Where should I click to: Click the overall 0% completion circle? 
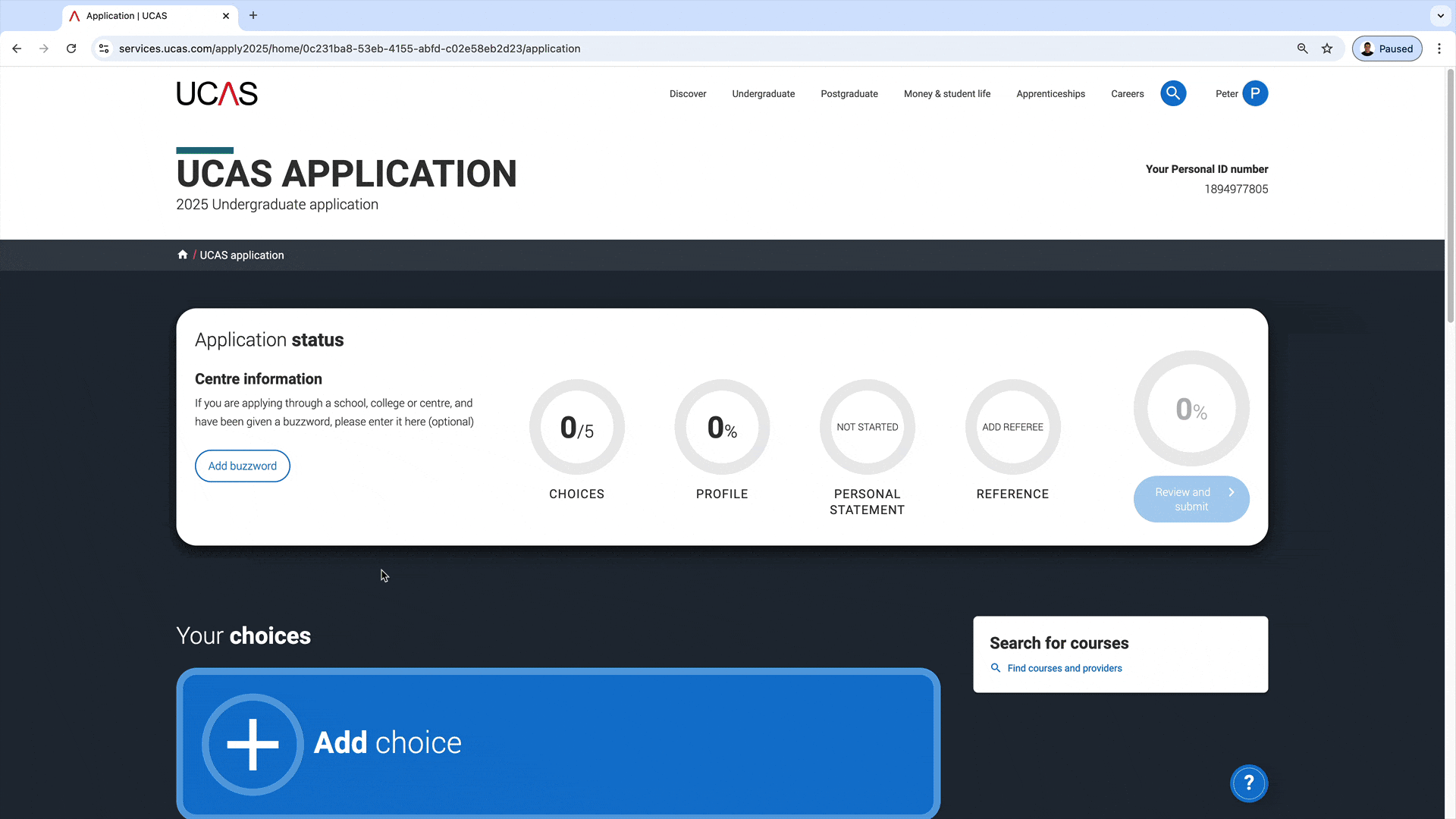[x=1191, y=409]
